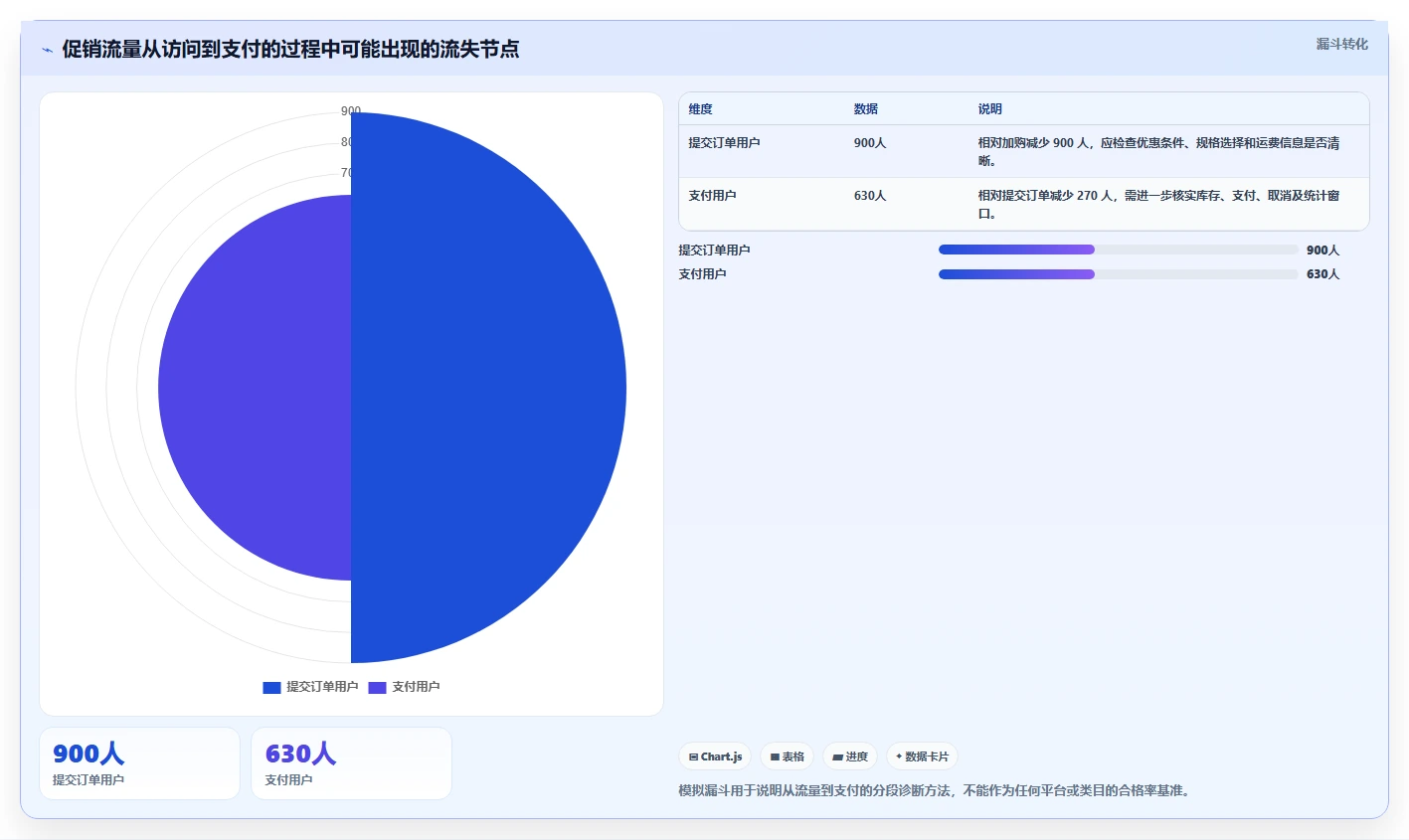Toggle the 支付用户 legend label
1409x840 pixels.
click(x=416, y=687)
